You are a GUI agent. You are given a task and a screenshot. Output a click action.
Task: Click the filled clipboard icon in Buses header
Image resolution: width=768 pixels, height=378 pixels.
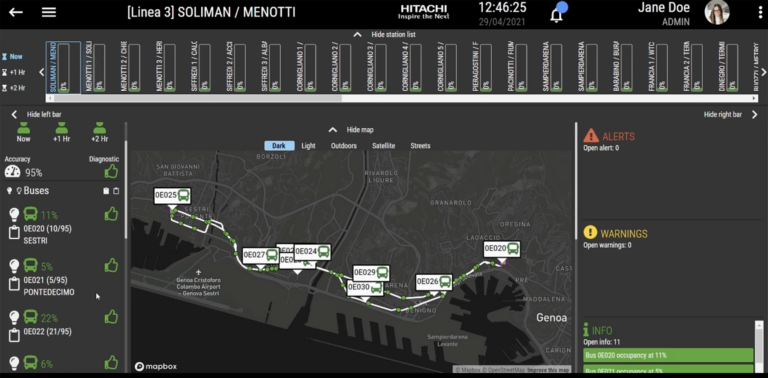[106, 191]
